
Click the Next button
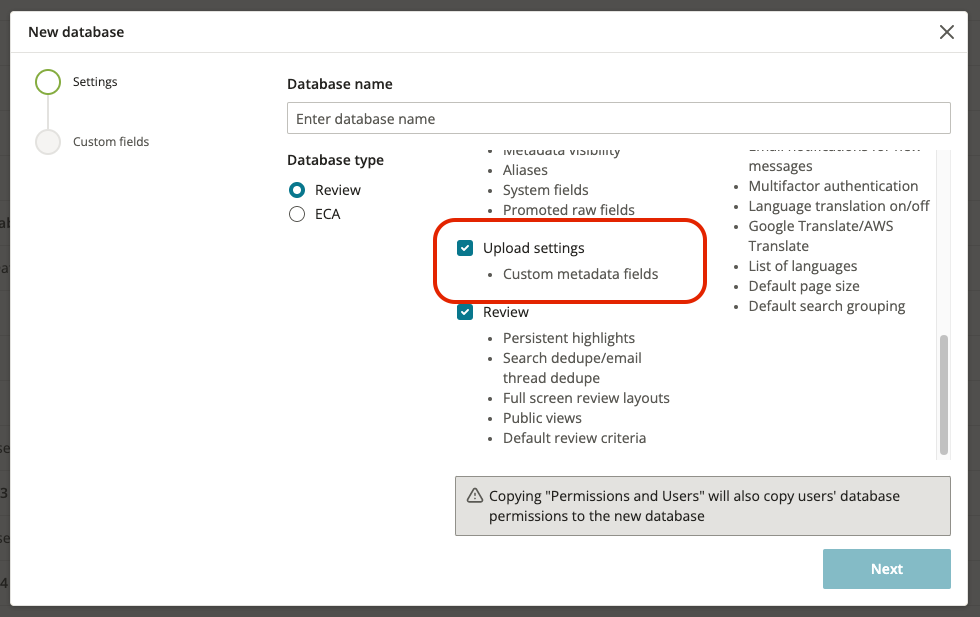[x=886, y=569]
